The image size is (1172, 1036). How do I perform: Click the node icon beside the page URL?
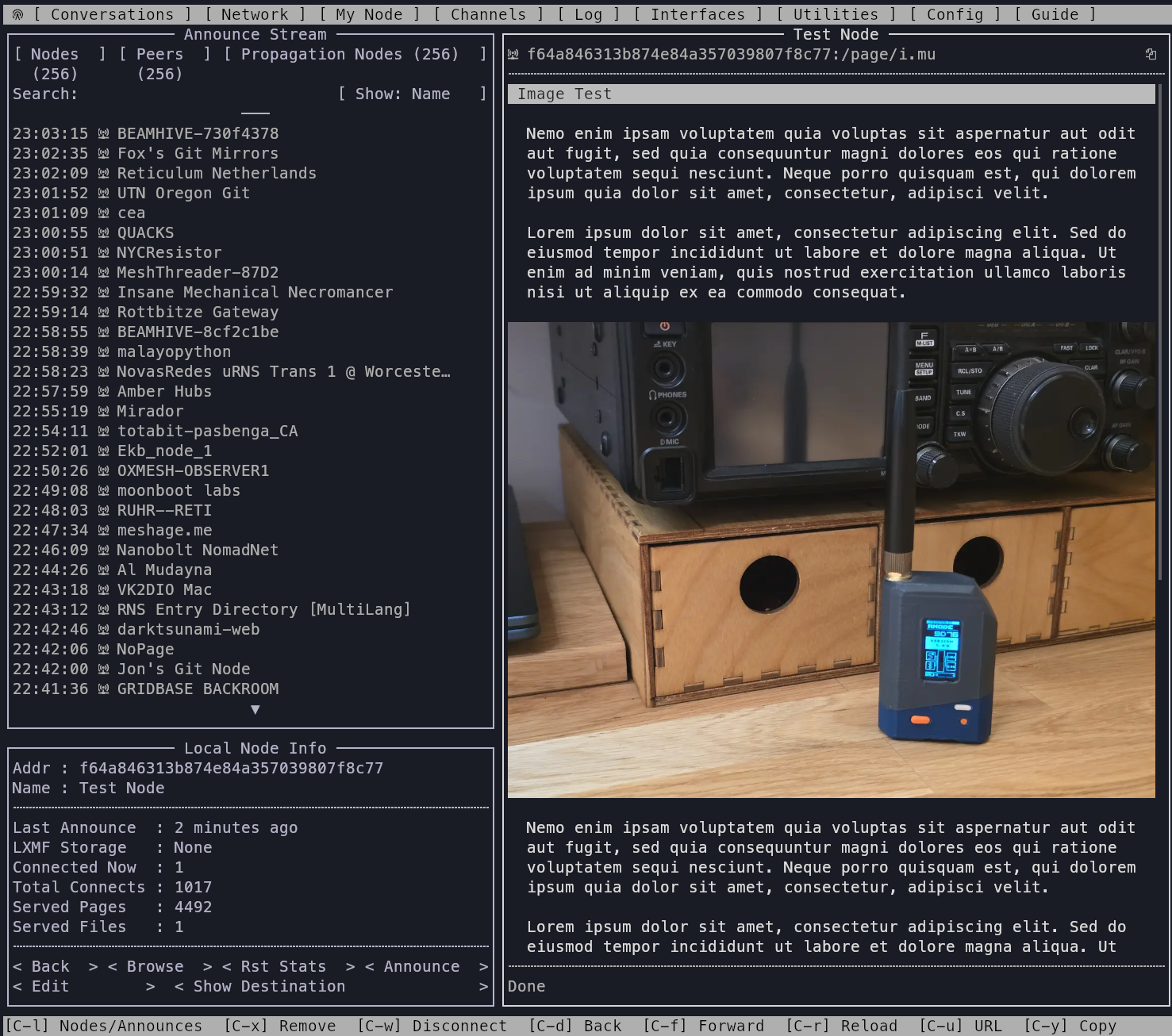point(513,54)
